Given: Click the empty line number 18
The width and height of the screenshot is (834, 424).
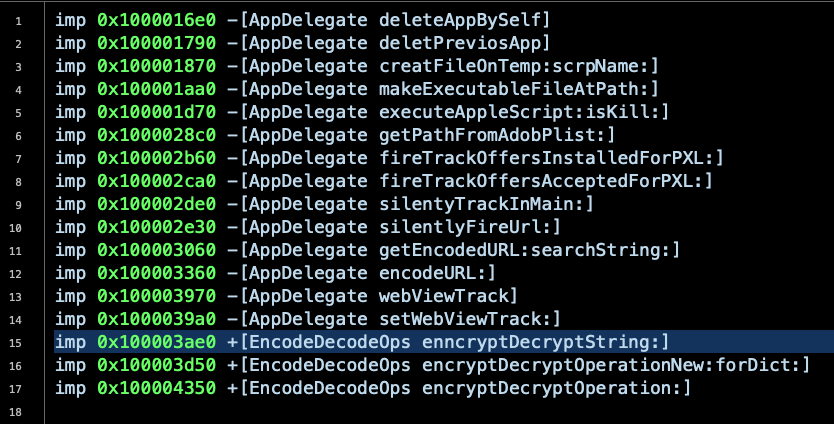Looking at the screenshot, I should (x=22, y=411).
